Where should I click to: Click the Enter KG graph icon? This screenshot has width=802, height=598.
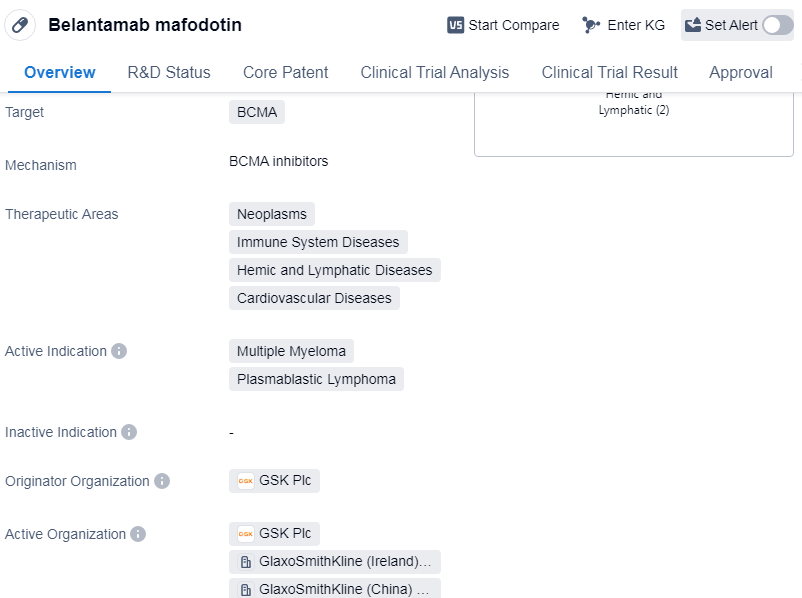coord(591,25)
